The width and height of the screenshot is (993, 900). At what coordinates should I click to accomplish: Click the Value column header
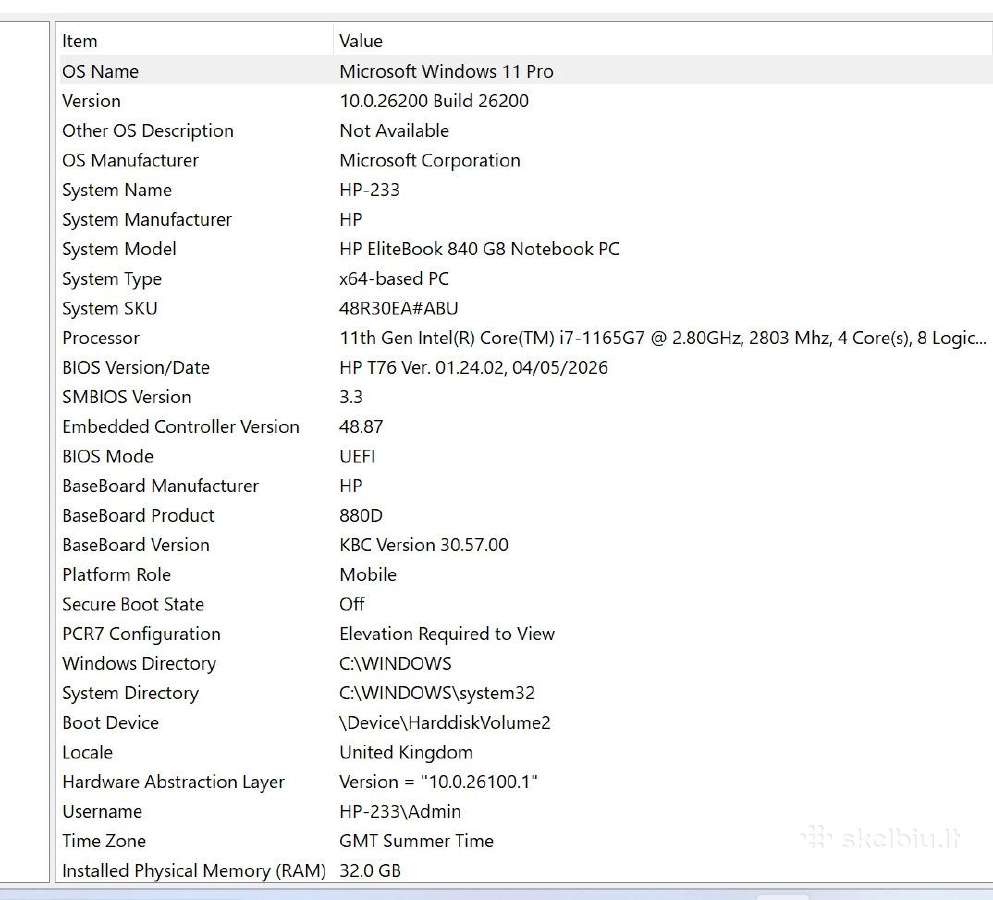coord(361,41)
